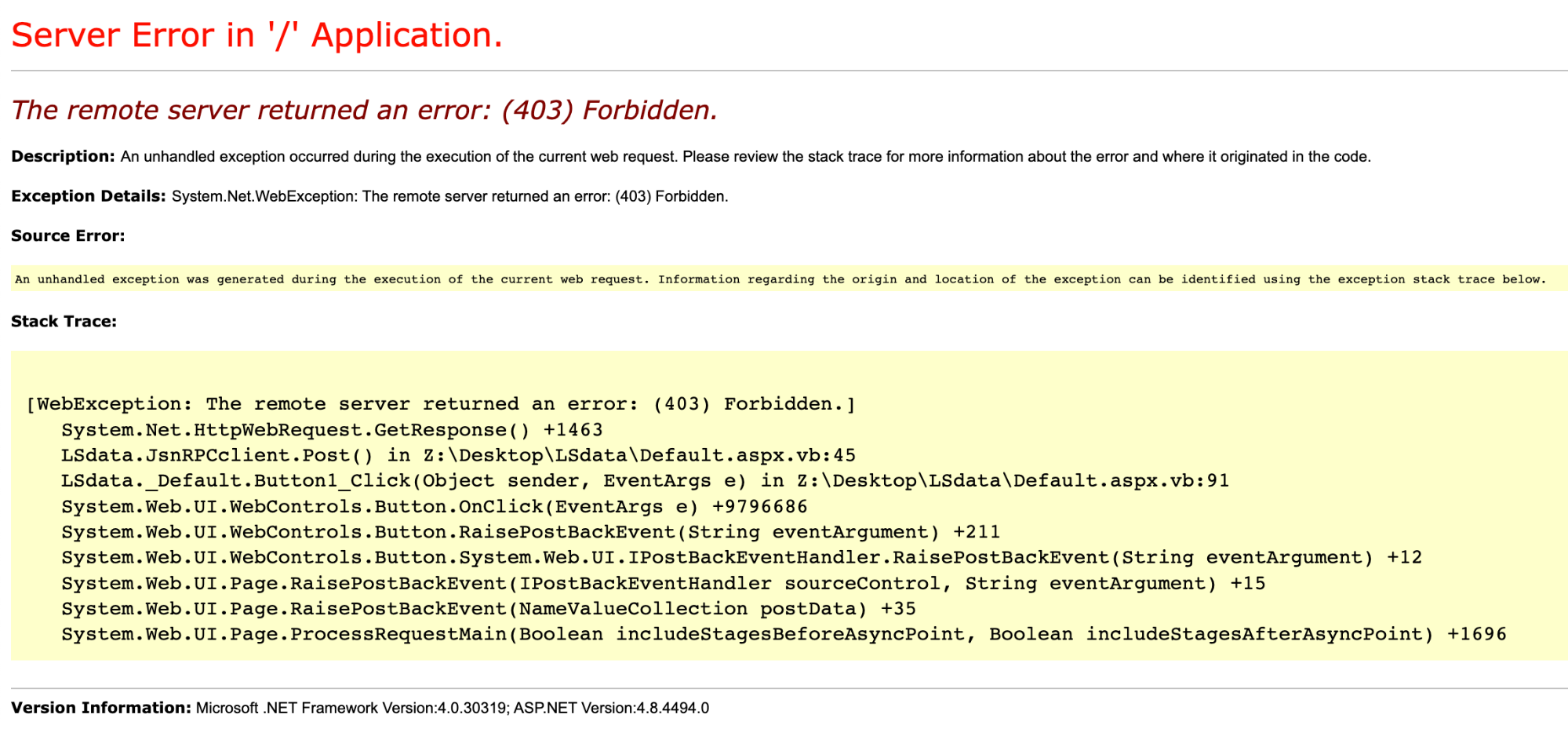Select the "LSdata.JsnRPCclient.Post()" stack trace line
Screen dimensions: 1568x729
point(459,455)
